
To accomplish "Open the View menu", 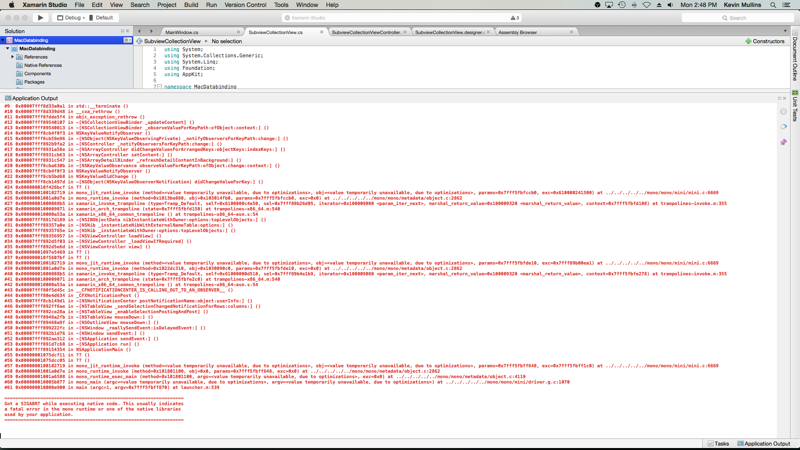I will (x=116, y=5).
